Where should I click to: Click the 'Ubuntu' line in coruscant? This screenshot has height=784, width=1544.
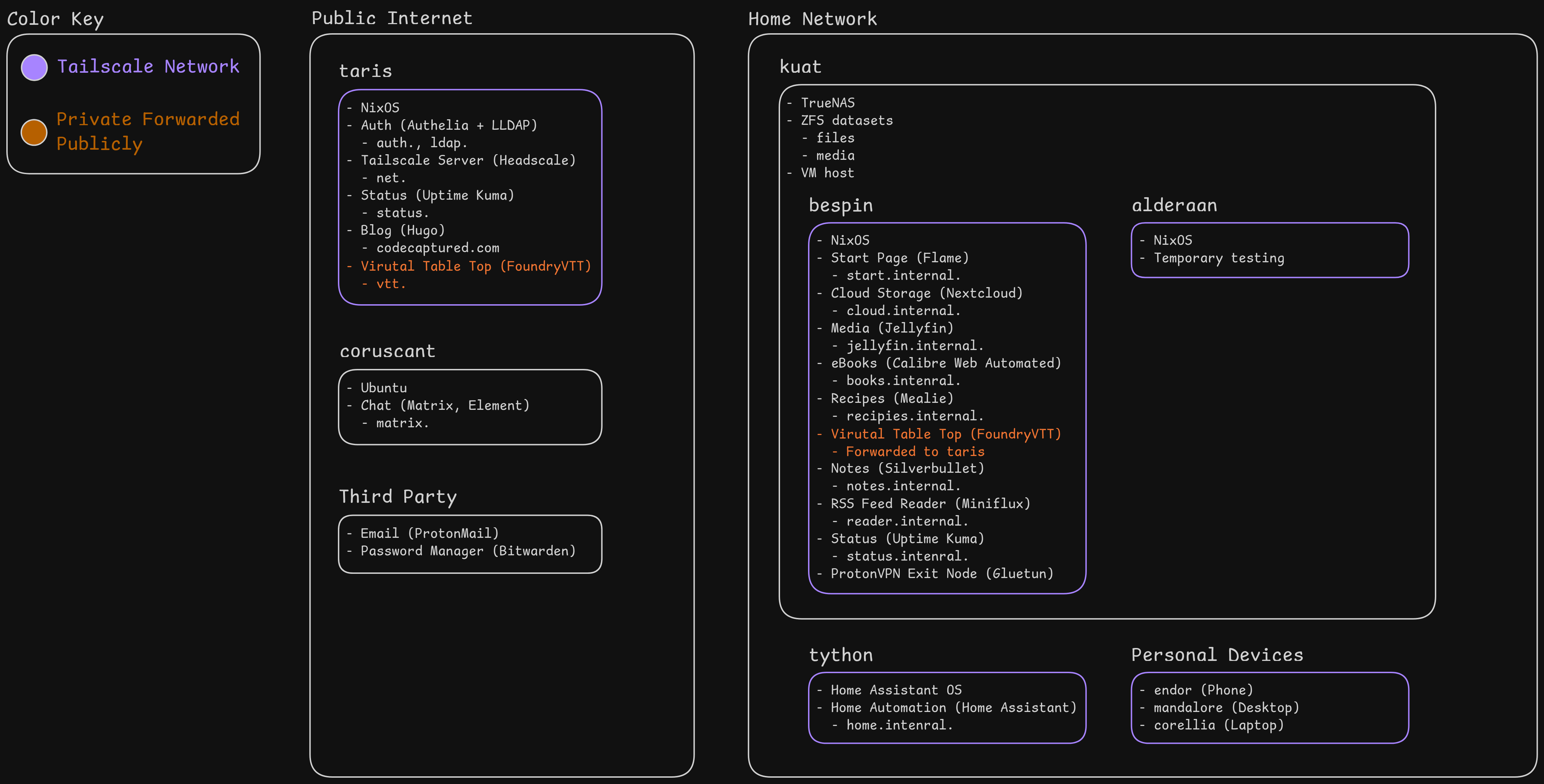point(384,388)
